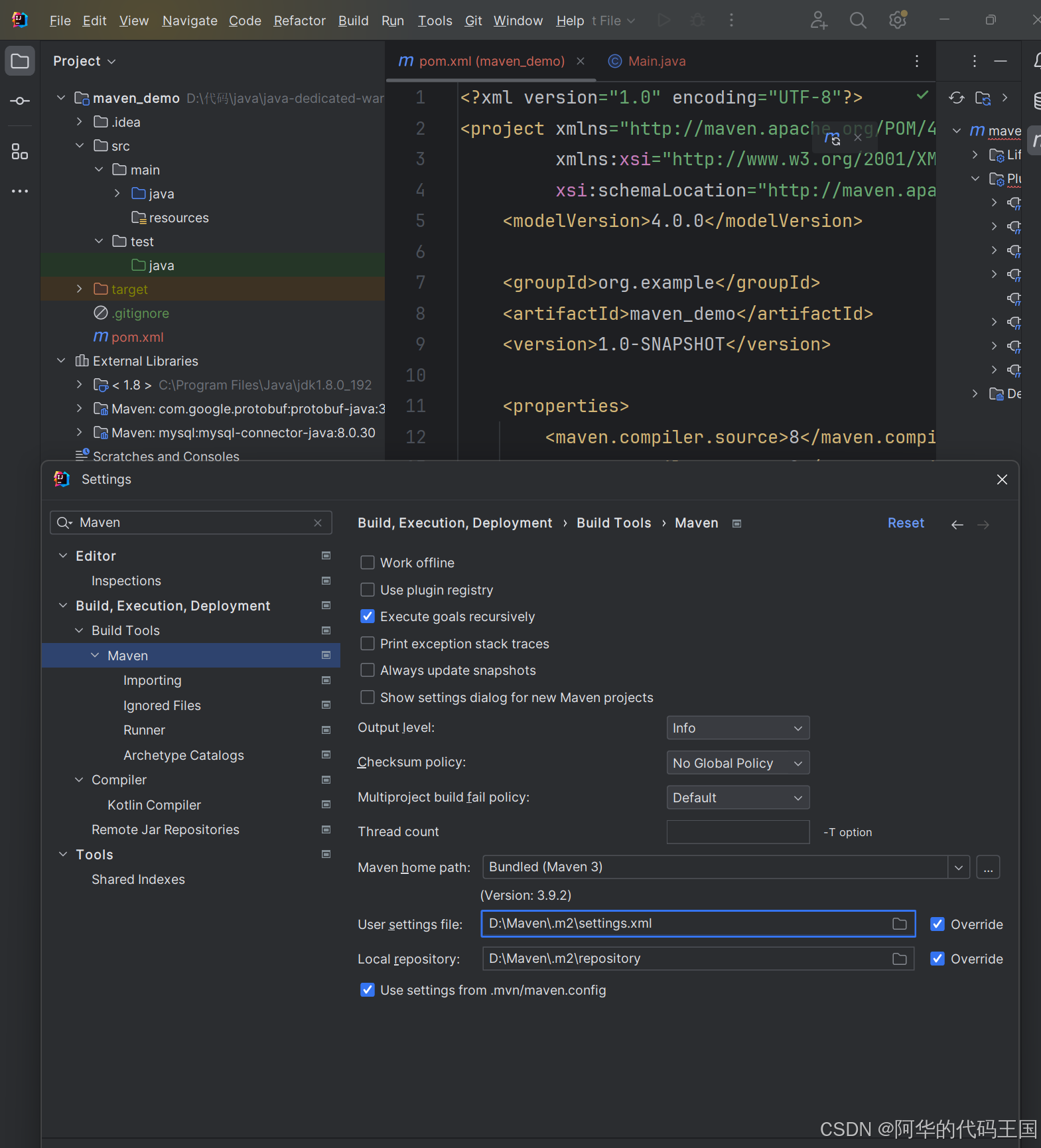Open Multiproject build fail policy dropdown

point(738,798)
